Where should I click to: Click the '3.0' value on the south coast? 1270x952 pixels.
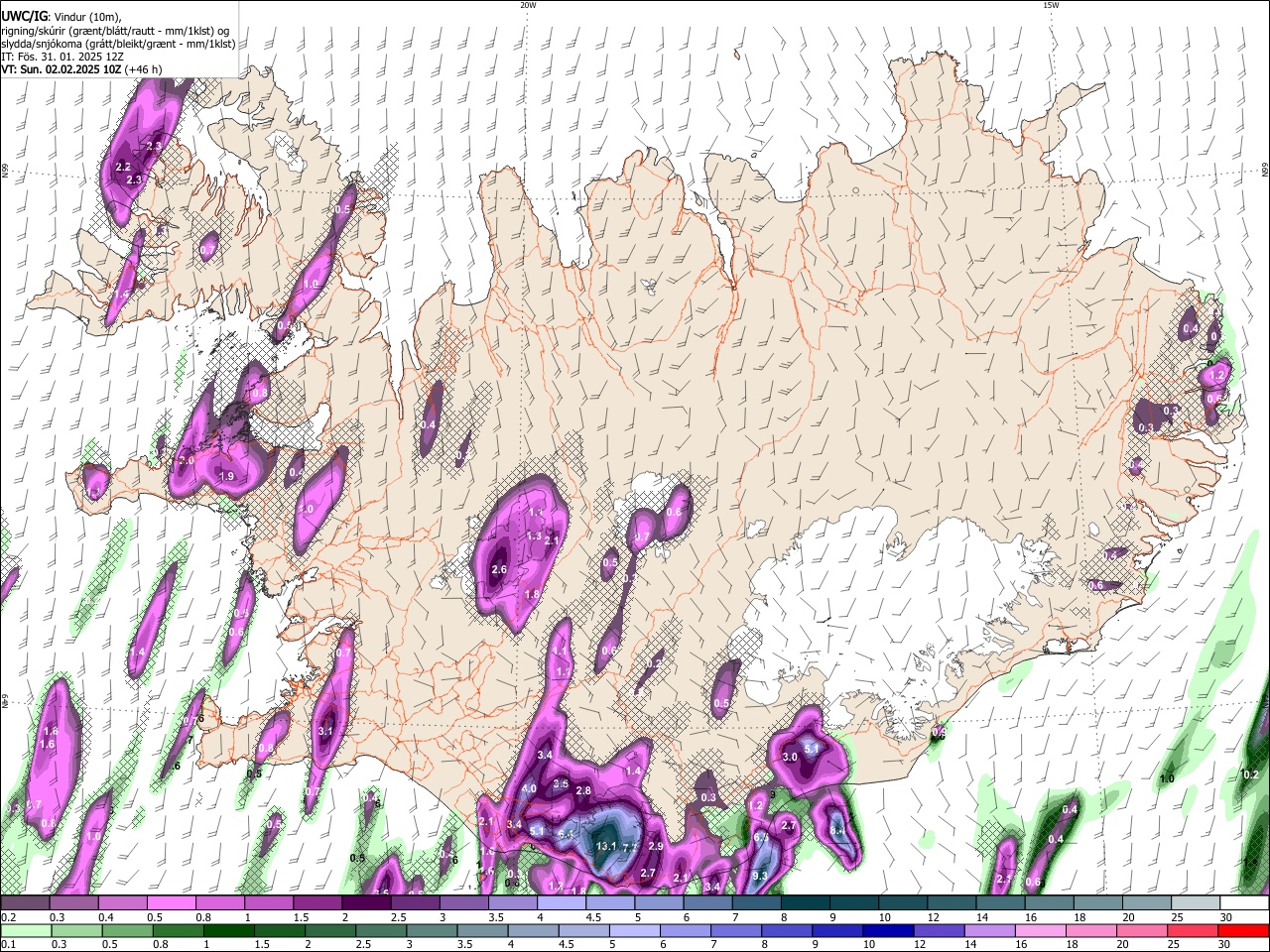pyautogui.click(x=790, y=757)
